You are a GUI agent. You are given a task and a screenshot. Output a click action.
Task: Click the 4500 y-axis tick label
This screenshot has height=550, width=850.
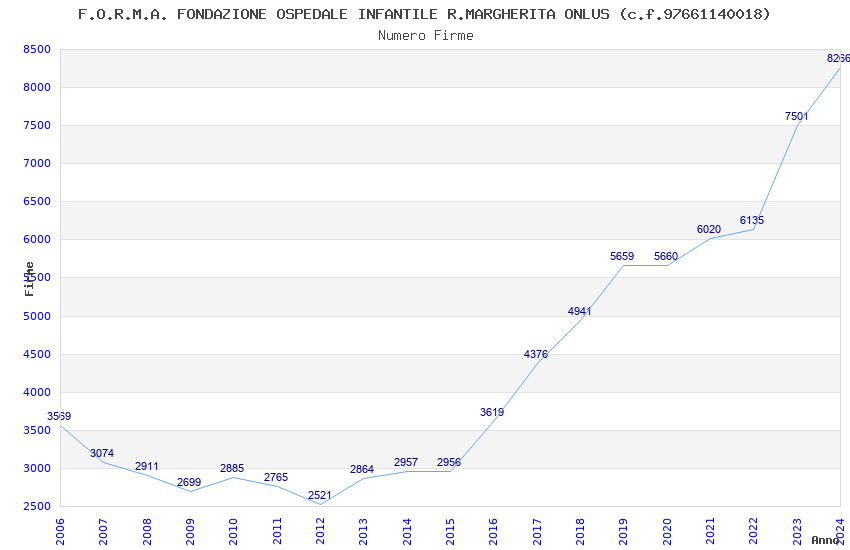(x=37, y=354)
